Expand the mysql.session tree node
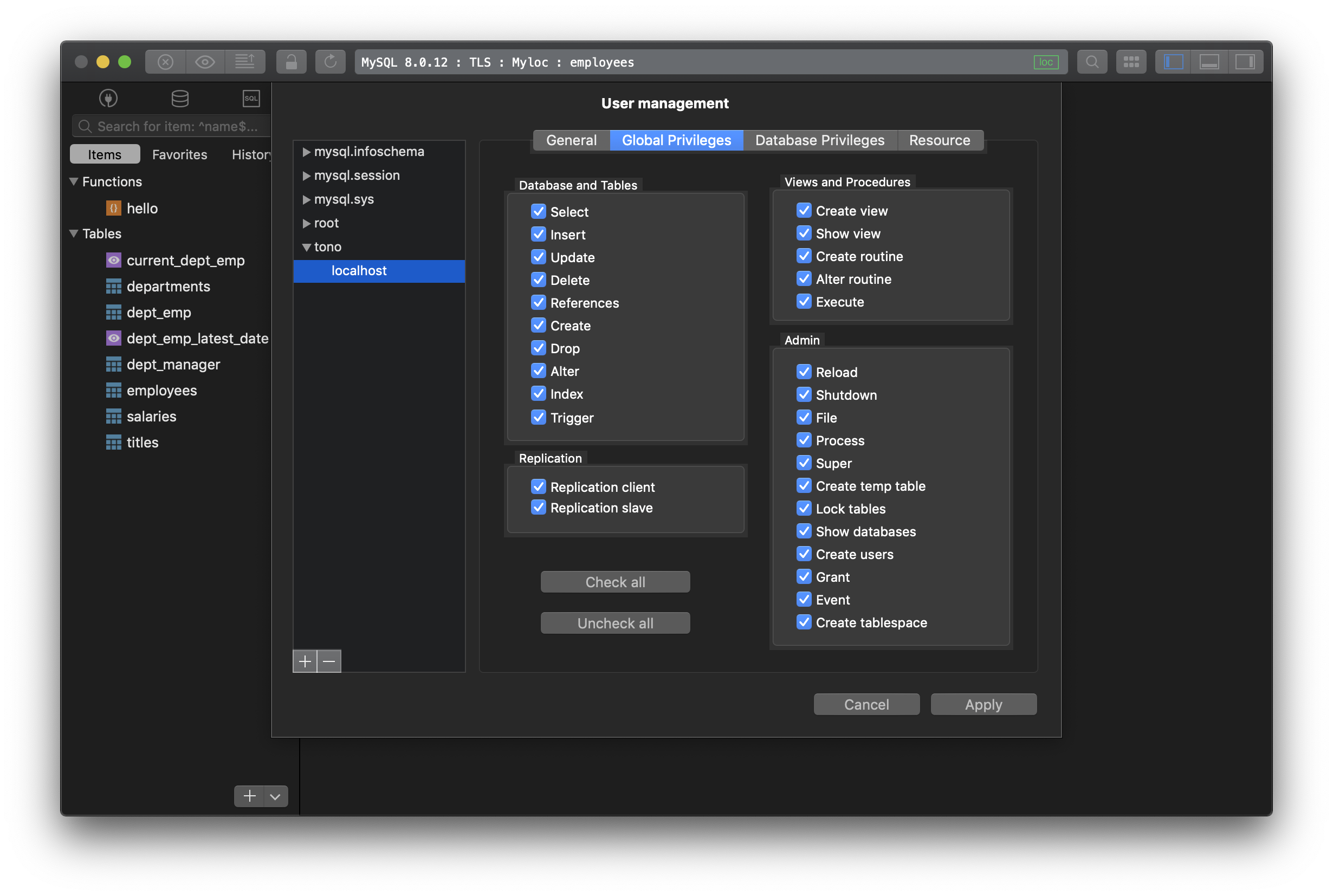 305,175
